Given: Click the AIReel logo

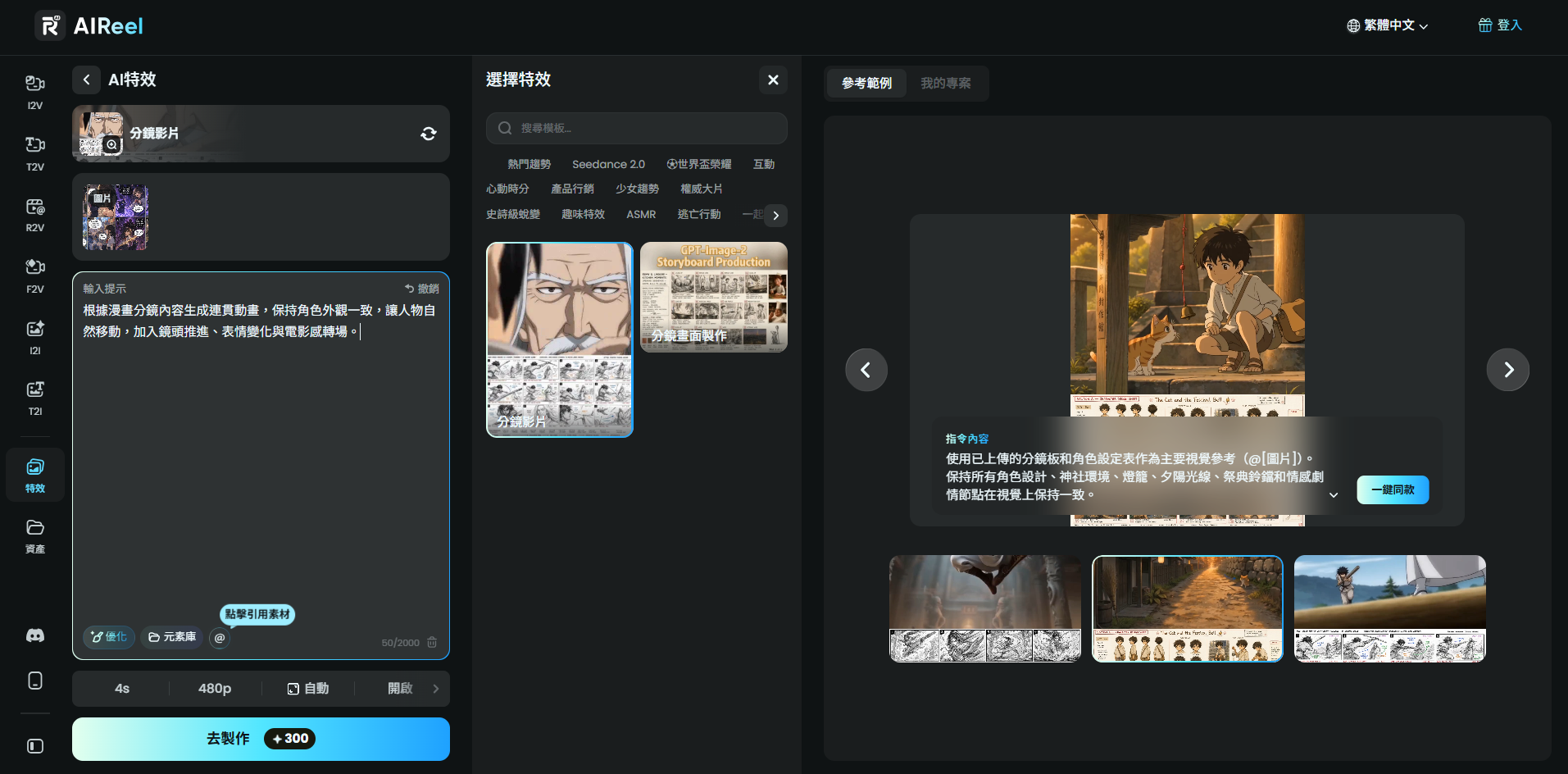Looking at the screenshot, I should click(89, 26).
